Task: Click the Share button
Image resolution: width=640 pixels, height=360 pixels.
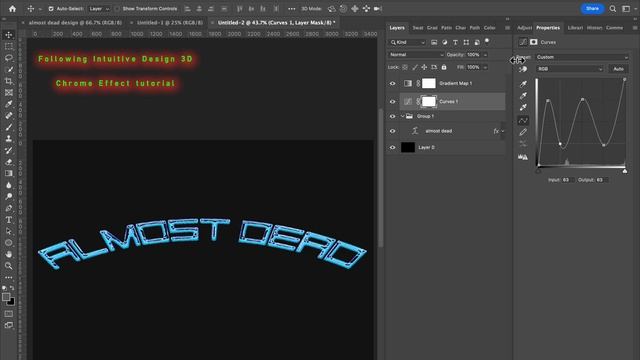Action: tap(592, 9)
